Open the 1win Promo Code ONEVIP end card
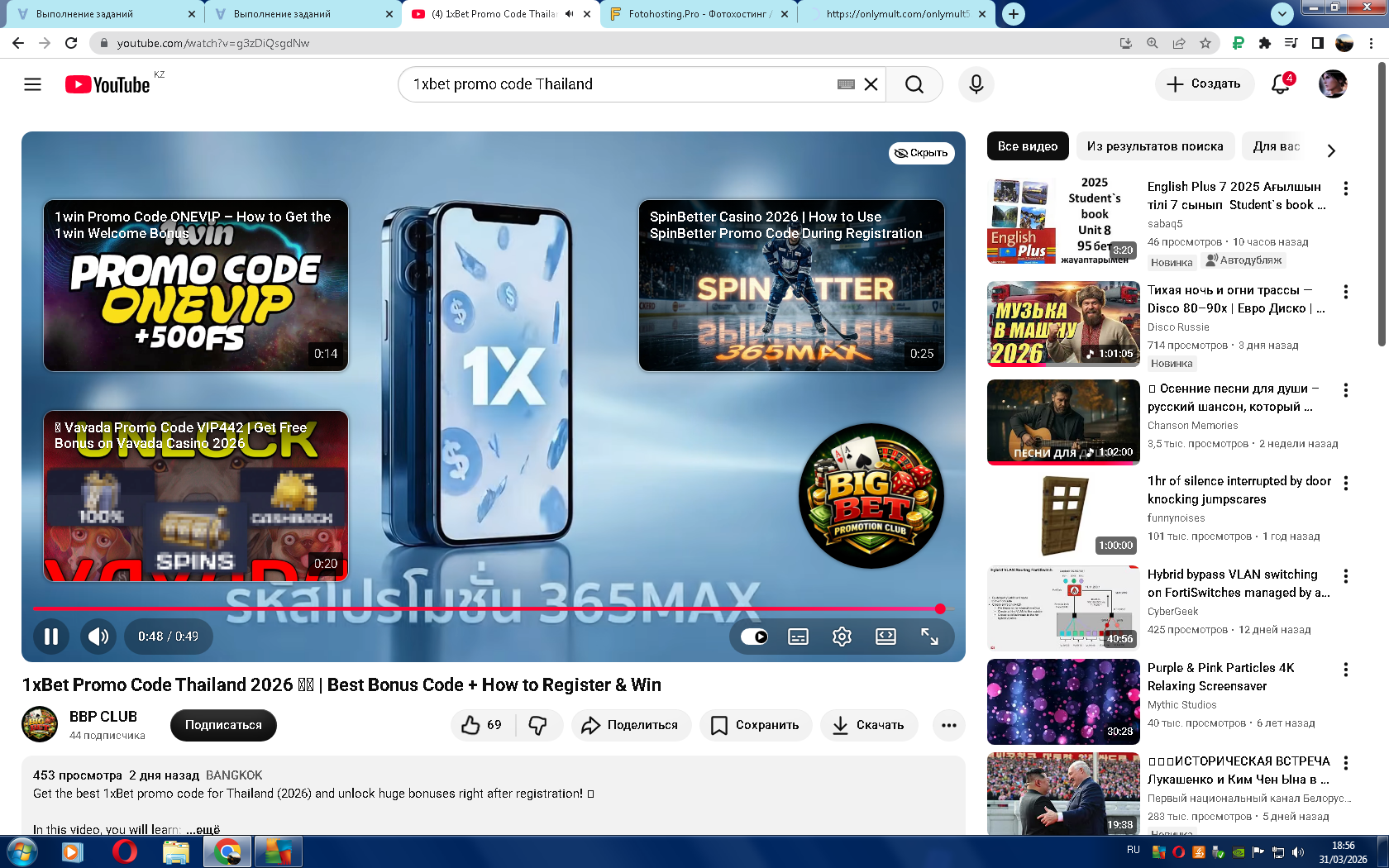Viewport: 1389px width, 868px height. click(196, 285)
